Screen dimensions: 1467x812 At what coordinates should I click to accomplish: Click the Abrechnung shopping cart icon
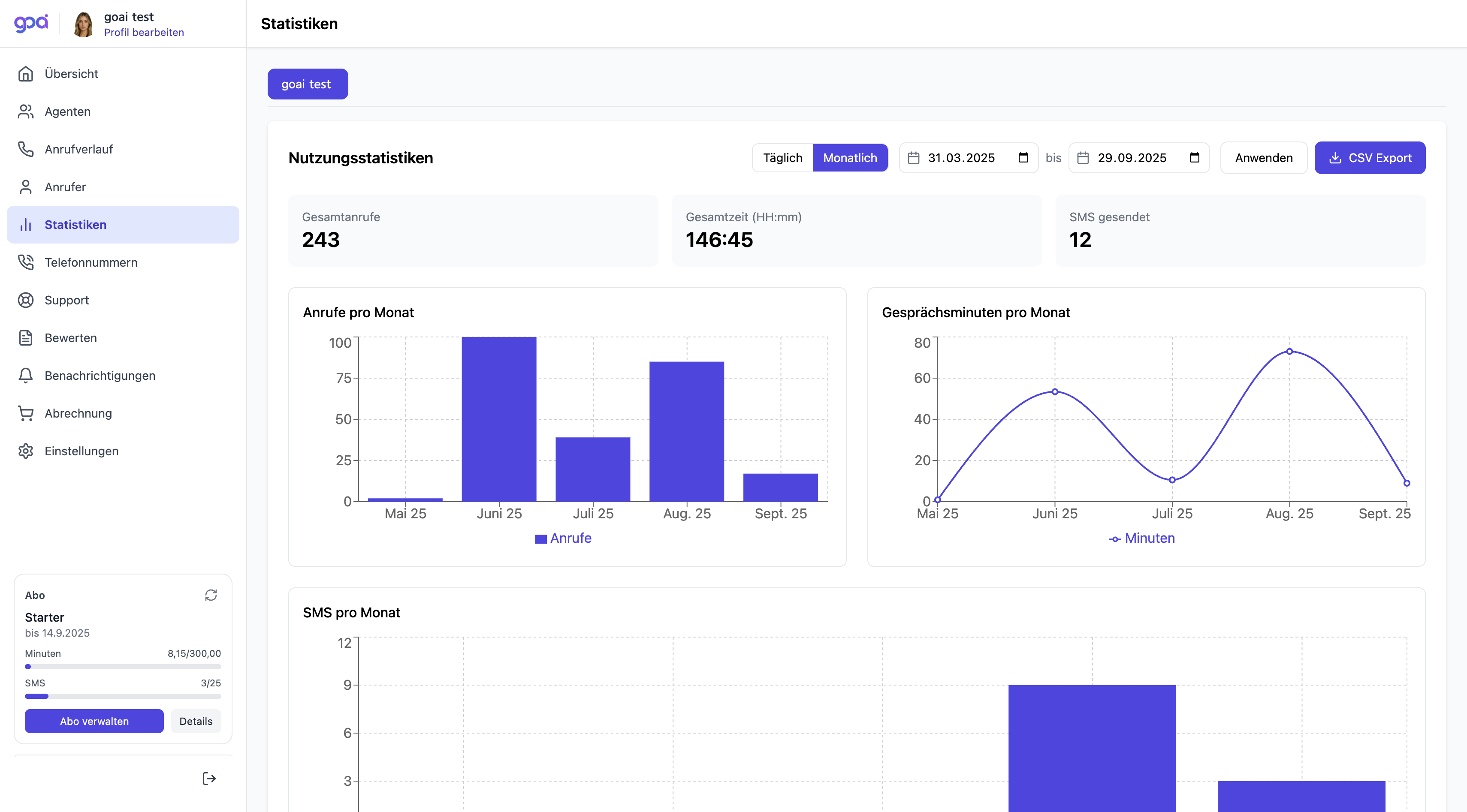26,413
